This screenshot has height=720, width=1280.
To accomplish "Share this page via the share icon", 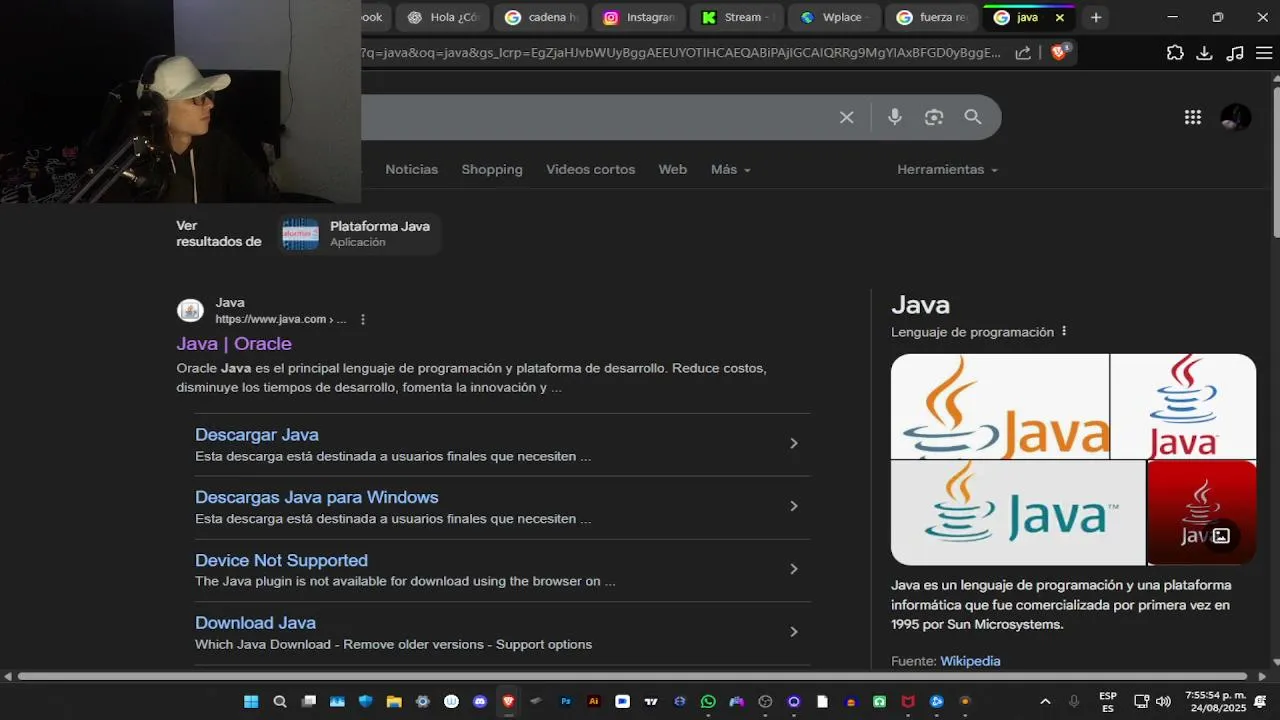I will coord(1023,53).
